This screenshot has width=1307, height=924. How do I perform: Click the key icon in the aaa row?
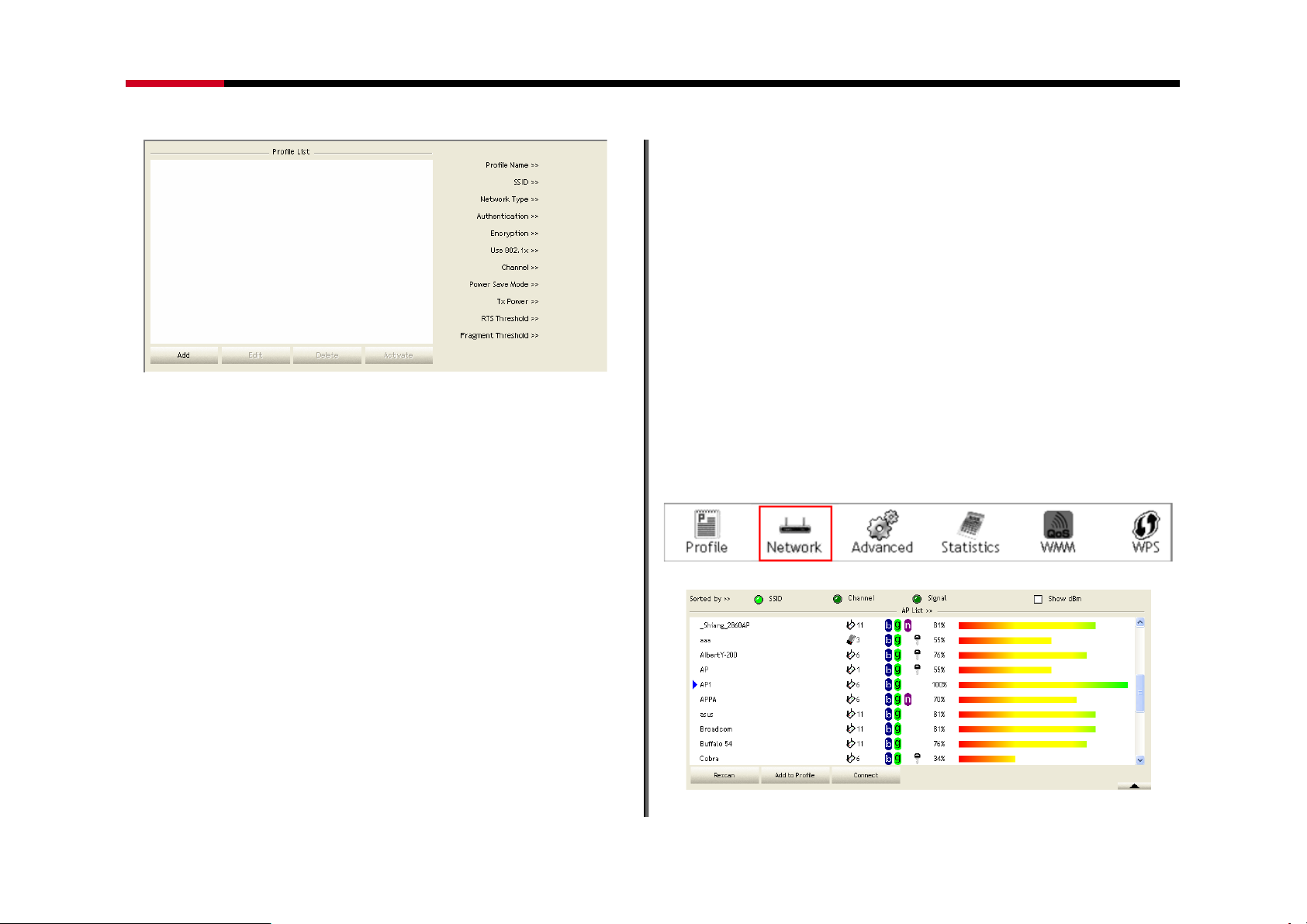coord(917,640)
